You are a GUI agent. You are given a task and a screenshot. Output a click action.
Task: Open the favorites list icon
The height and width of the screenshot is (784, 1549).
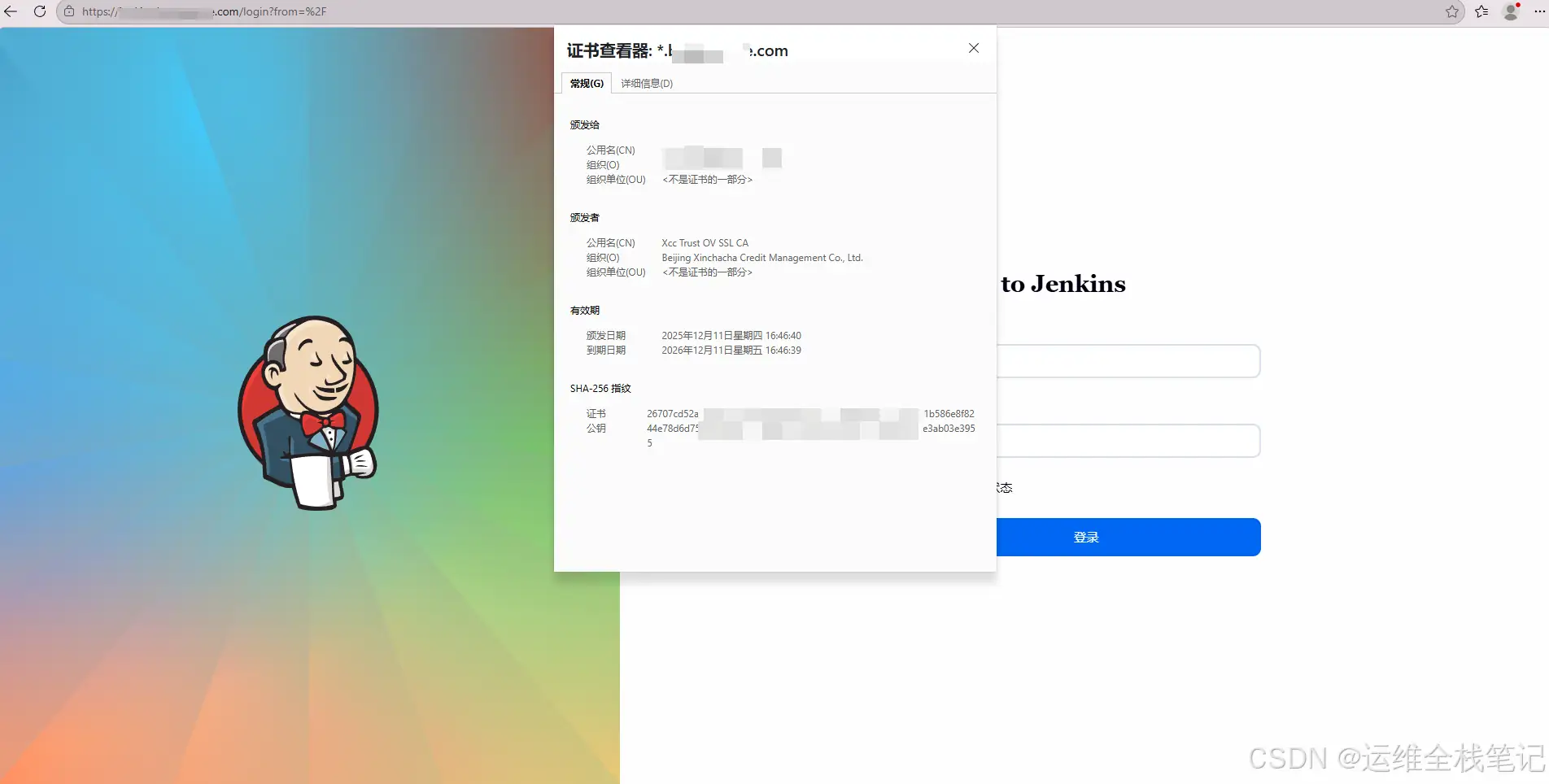(1481, 11)
